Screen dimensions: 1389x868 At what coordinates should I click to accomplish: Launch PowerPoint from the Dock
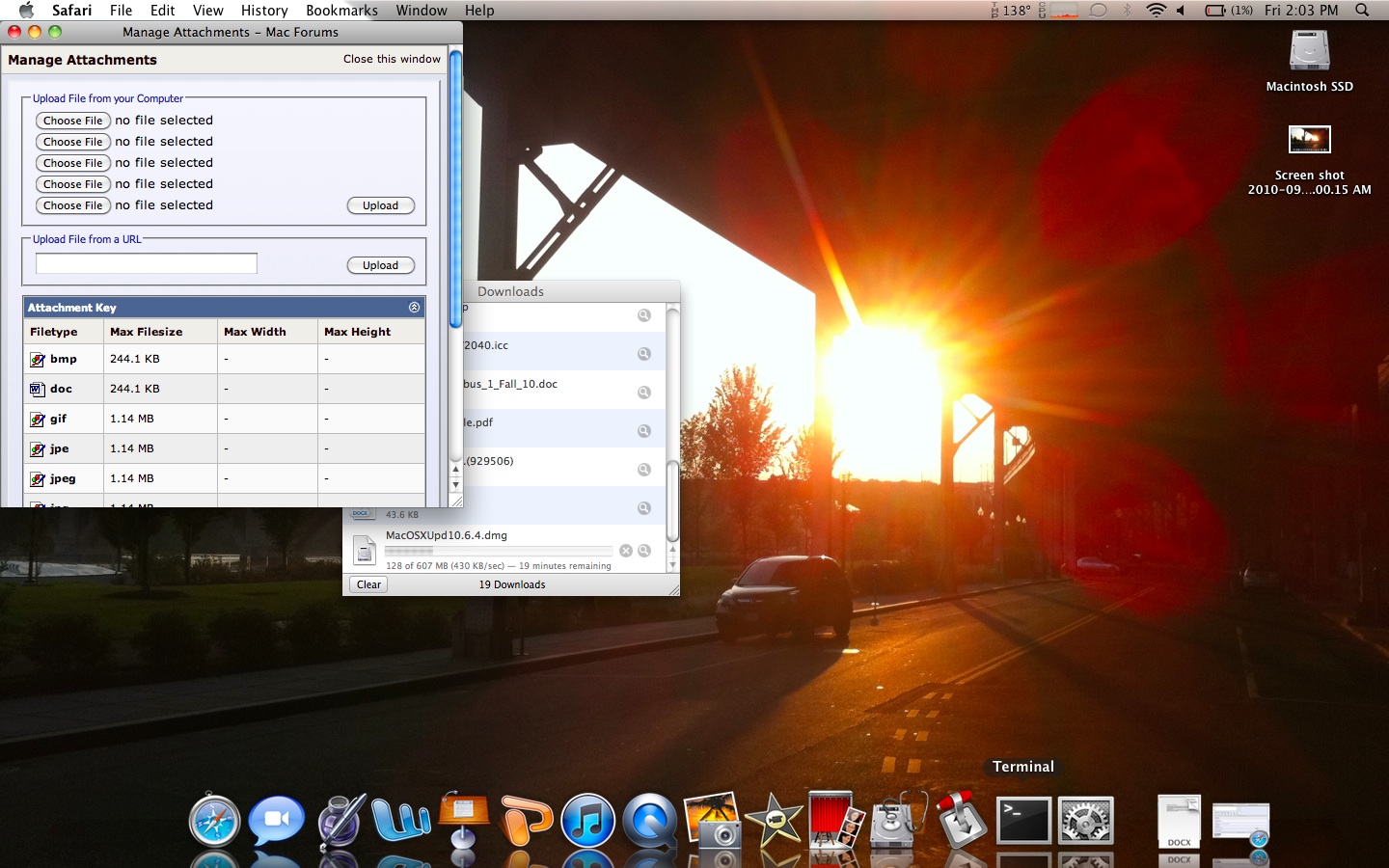click(x=526, y=821)
